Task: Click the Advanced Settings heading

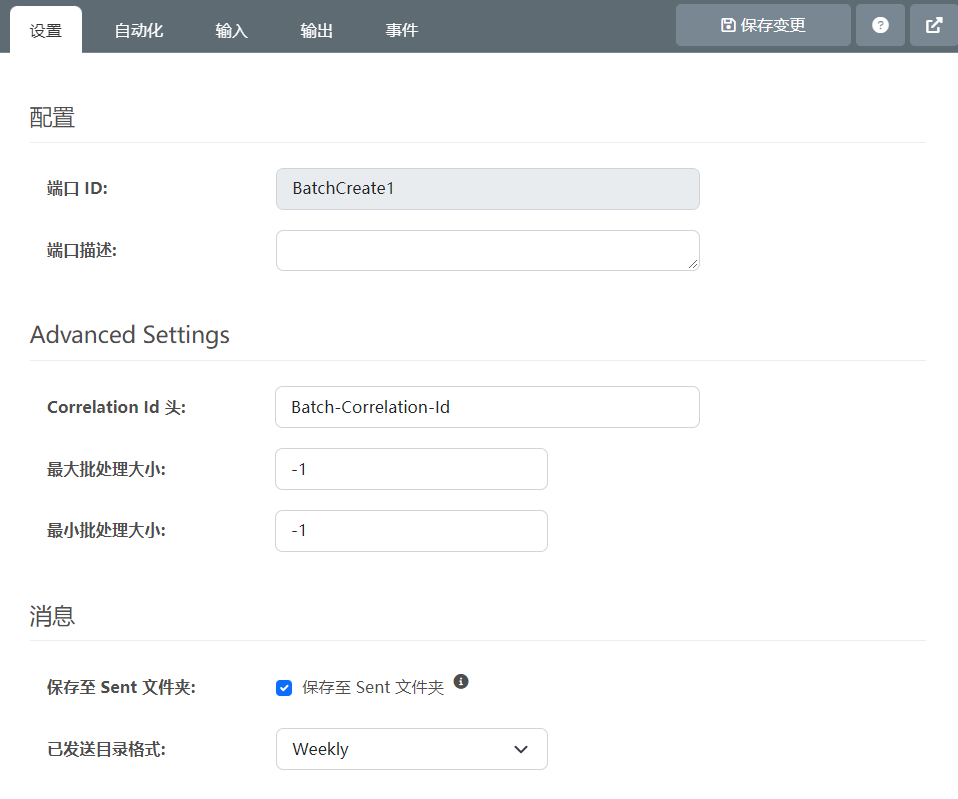Action: [x=130, y=335]
